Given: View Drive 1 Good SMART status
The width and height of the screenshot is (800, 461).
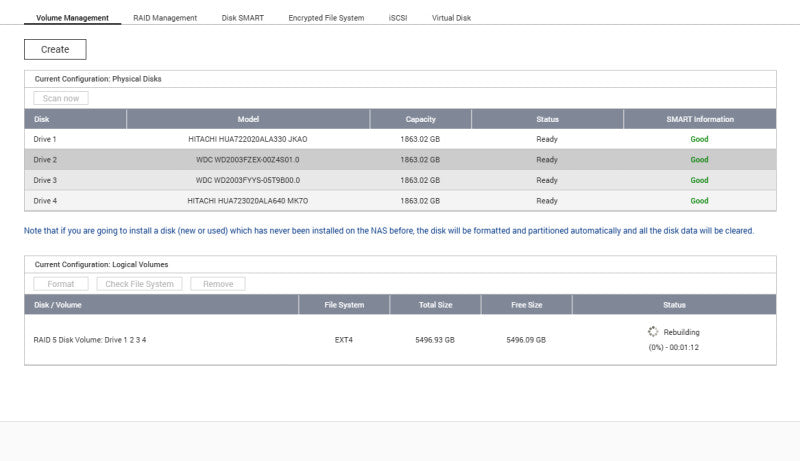Looking at the screenshot, I should pyautogui.click(x=699, y=139).
